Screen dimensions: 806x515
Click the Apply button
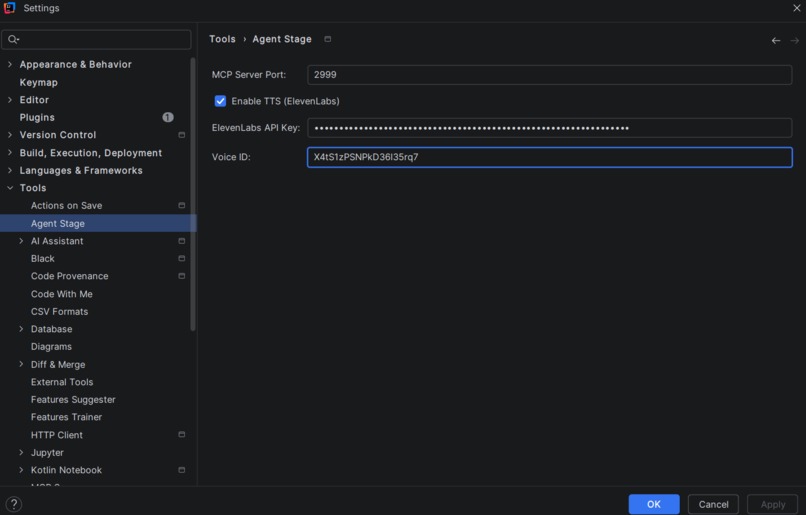[773, 504]
